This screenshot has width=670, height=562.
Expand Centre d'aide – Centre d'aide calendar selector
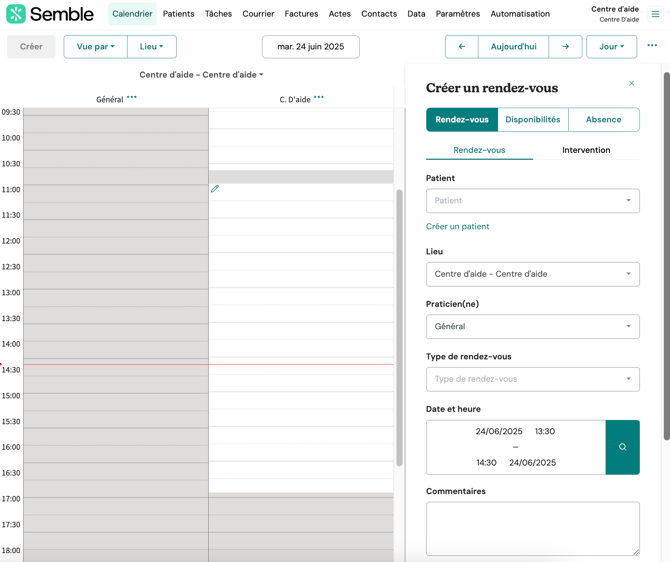pyautogui.click(x=201, y=75)
